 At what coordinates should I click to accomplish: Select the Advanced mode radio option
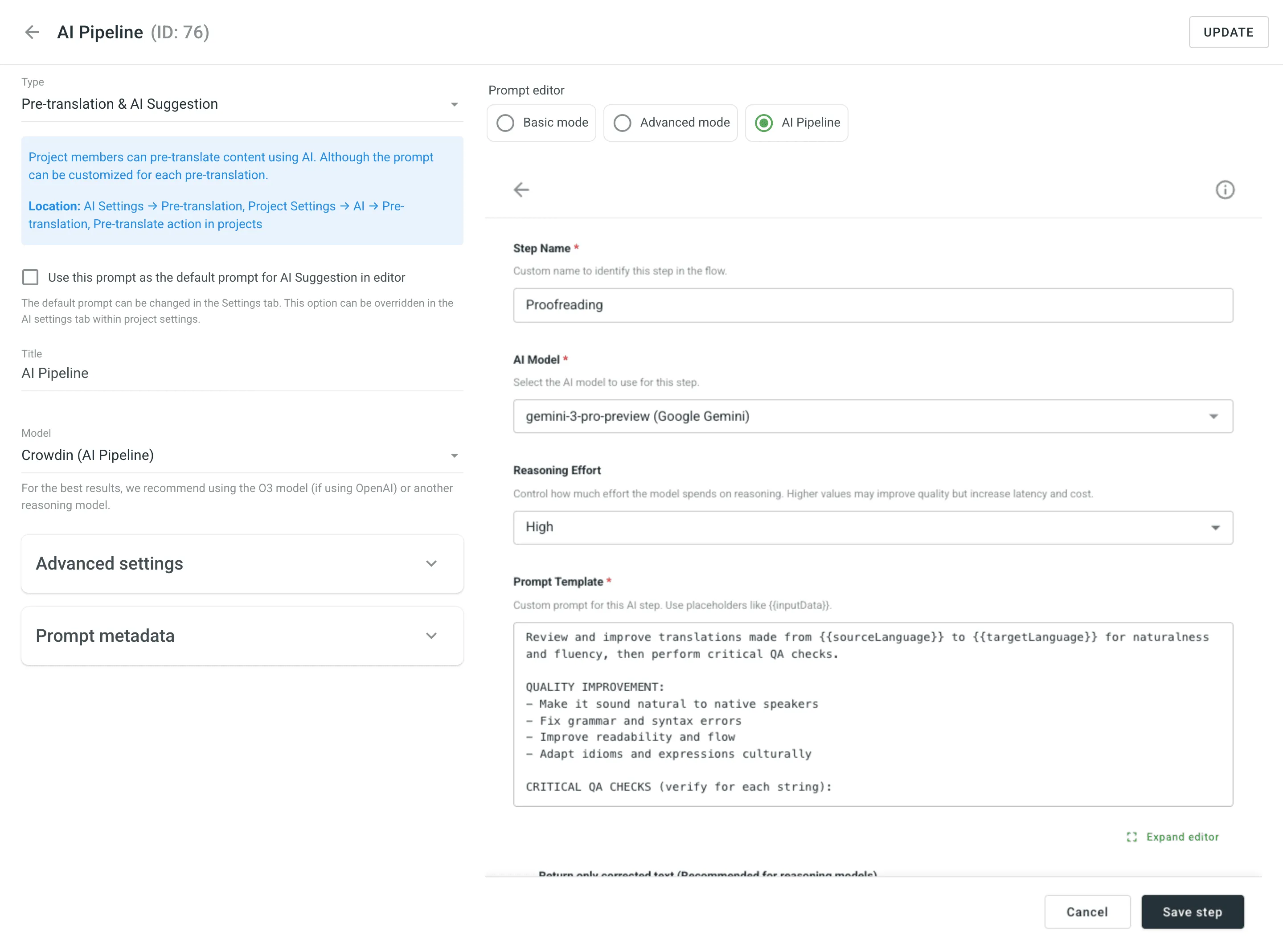622,123
